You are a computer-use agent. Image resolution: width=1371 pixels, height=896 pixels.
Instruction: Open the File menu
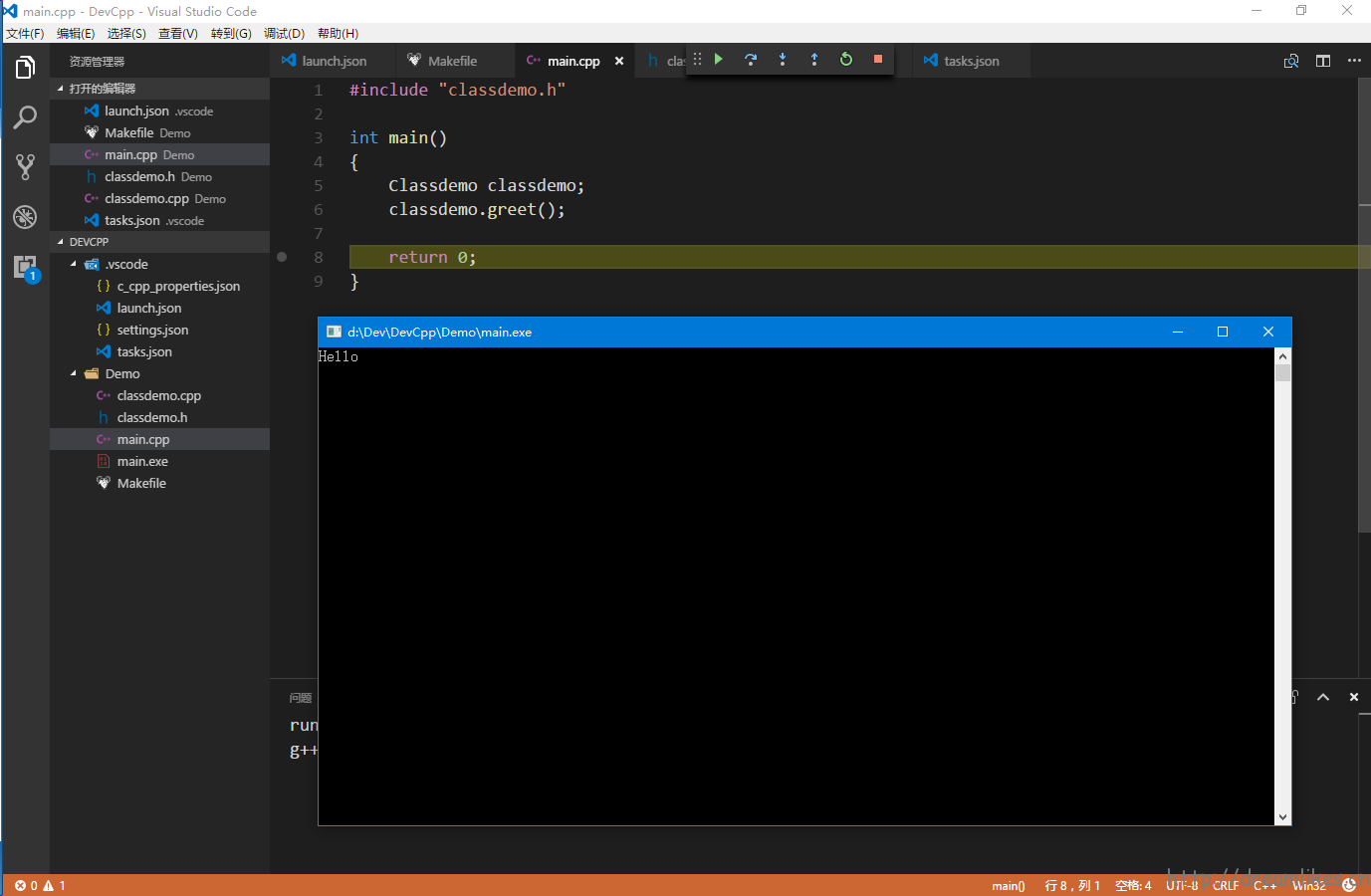pyautogui.click(x=25, y=34)
